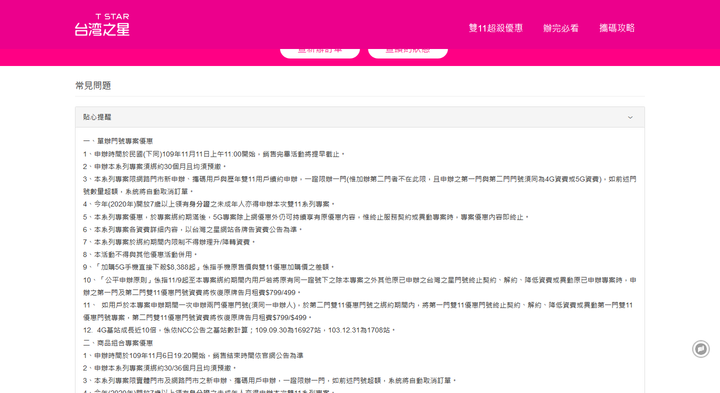Collapse the 貼心提醒 accordion header

(360, 117)
